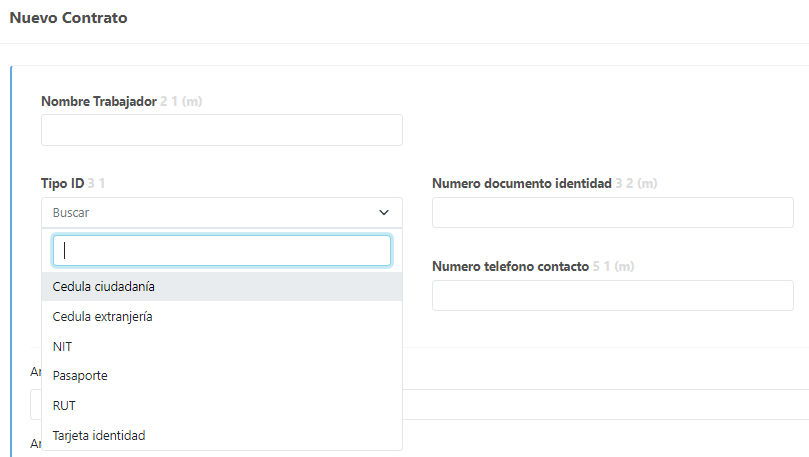
Task: Select Tarjeta identidad option
Action: pos(99,436)
